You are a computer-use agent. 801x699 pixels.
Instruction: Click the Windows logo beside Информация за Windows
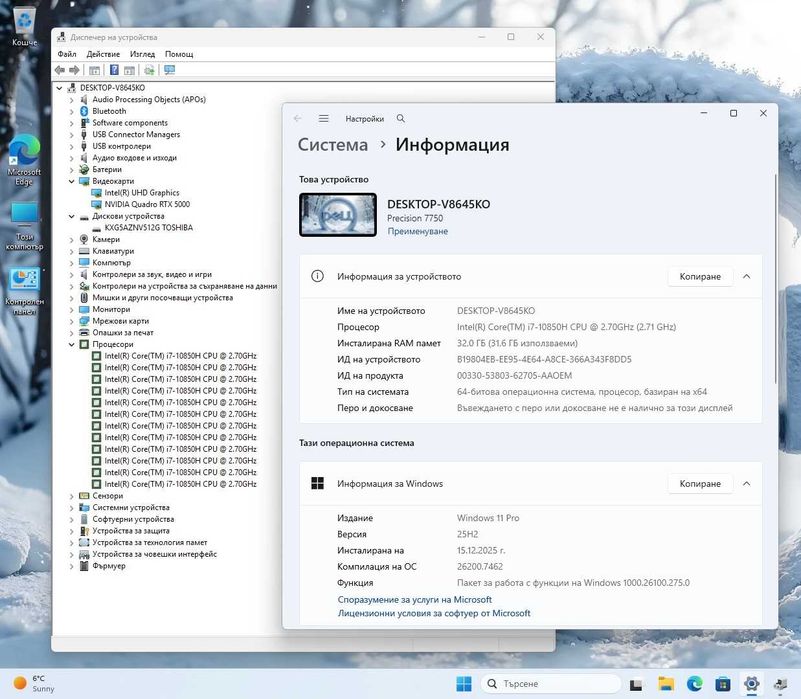[317, 483]
